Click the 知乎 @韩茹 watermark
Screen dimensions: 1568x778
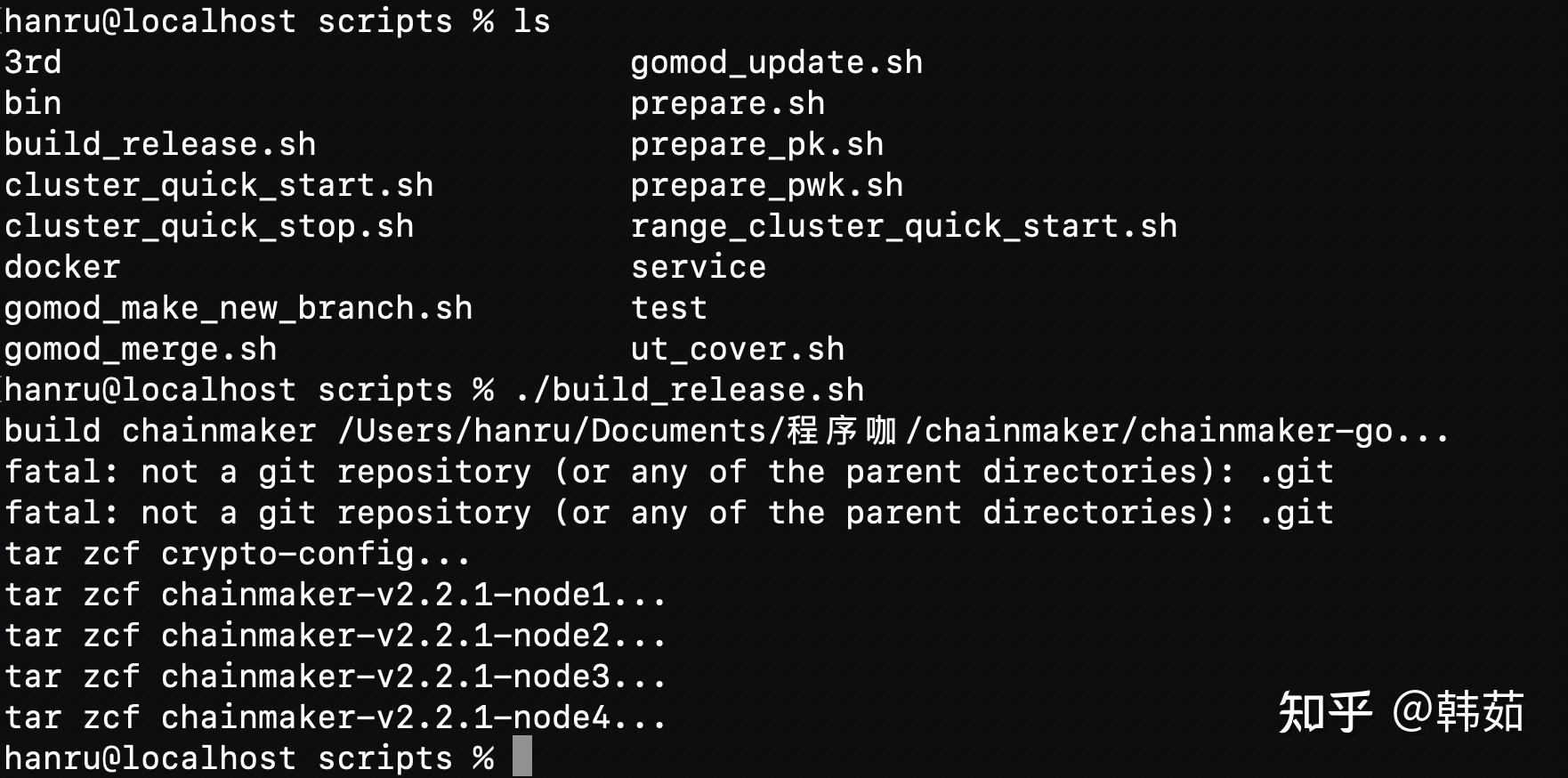click(x=1400, y=712)
